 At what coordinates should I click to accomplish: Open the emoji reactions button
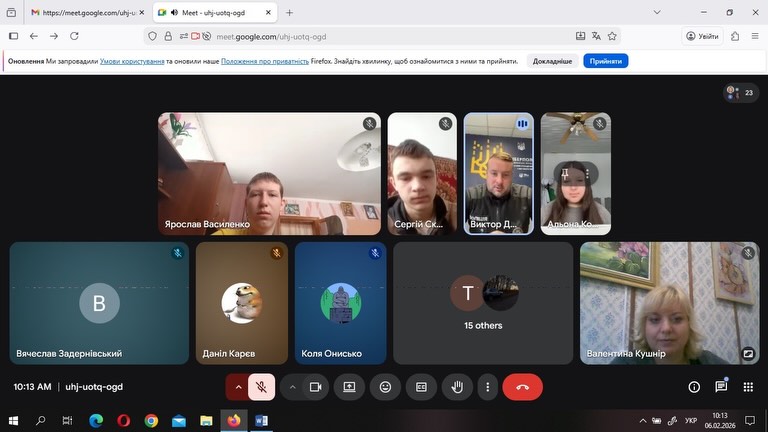pos(385,387)
